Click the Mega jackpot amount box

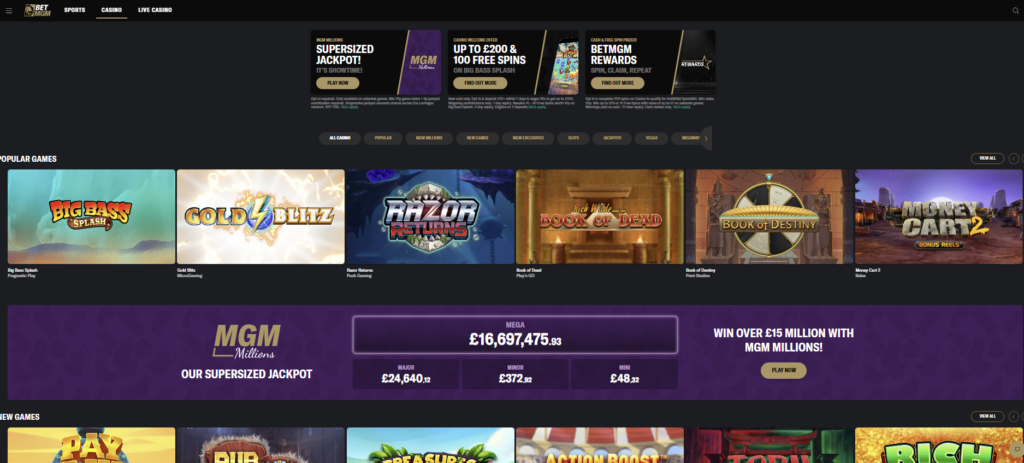(x=515, y=335)
